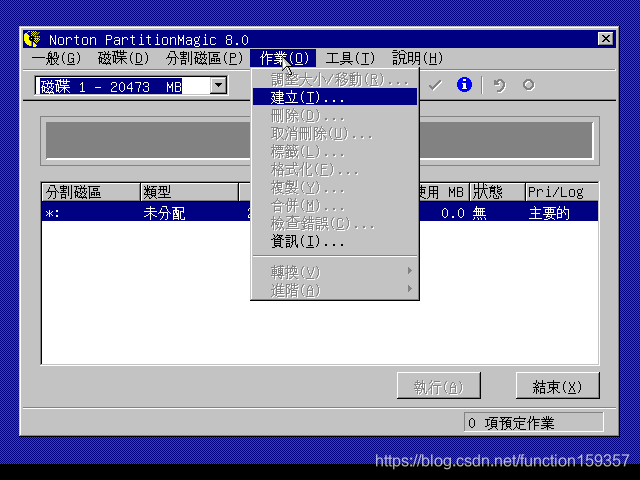Open the 分割磁區(P) menu
The image size is (640, 480).
(204, 58)
